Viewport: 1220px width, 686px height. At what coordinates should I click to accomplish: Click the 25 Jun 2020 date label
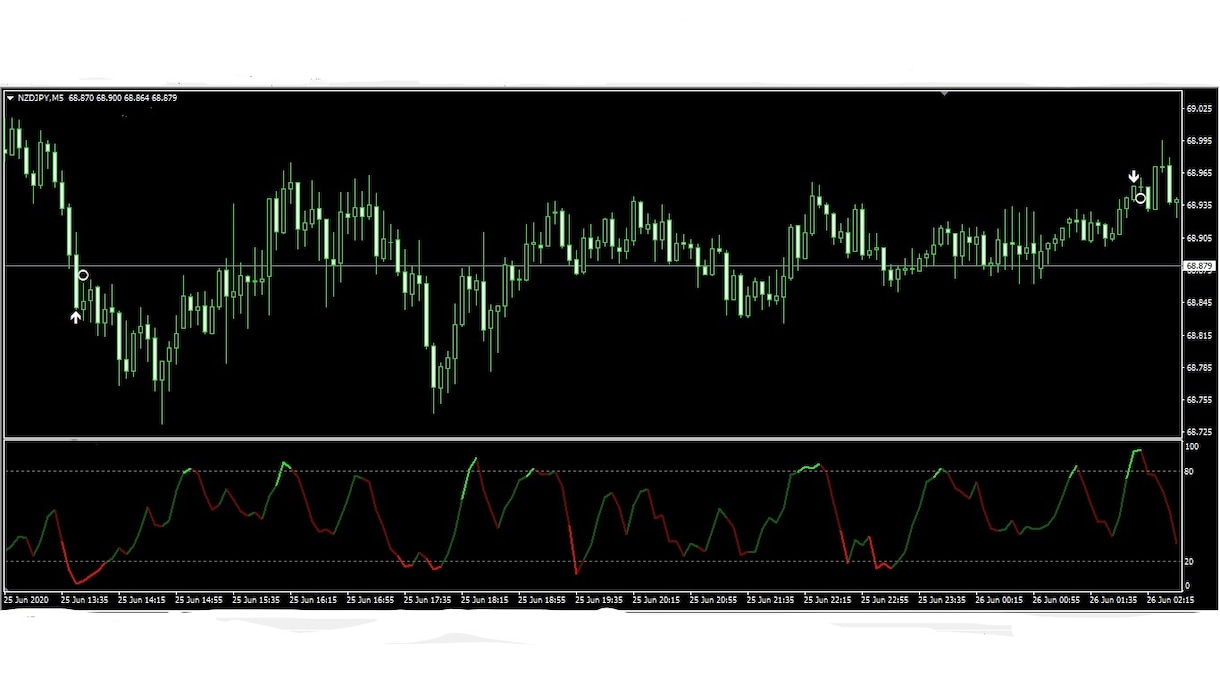(x=26, y=600)
